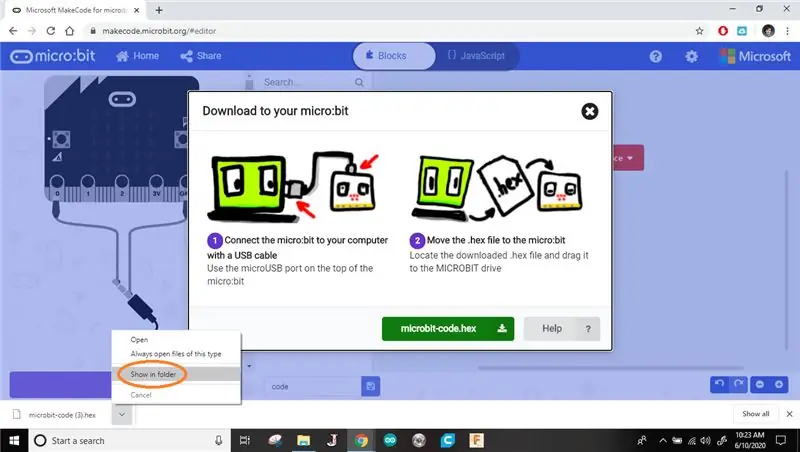800x452 pixels.
Task: Close the downloads bar
Action: (789, 414)
